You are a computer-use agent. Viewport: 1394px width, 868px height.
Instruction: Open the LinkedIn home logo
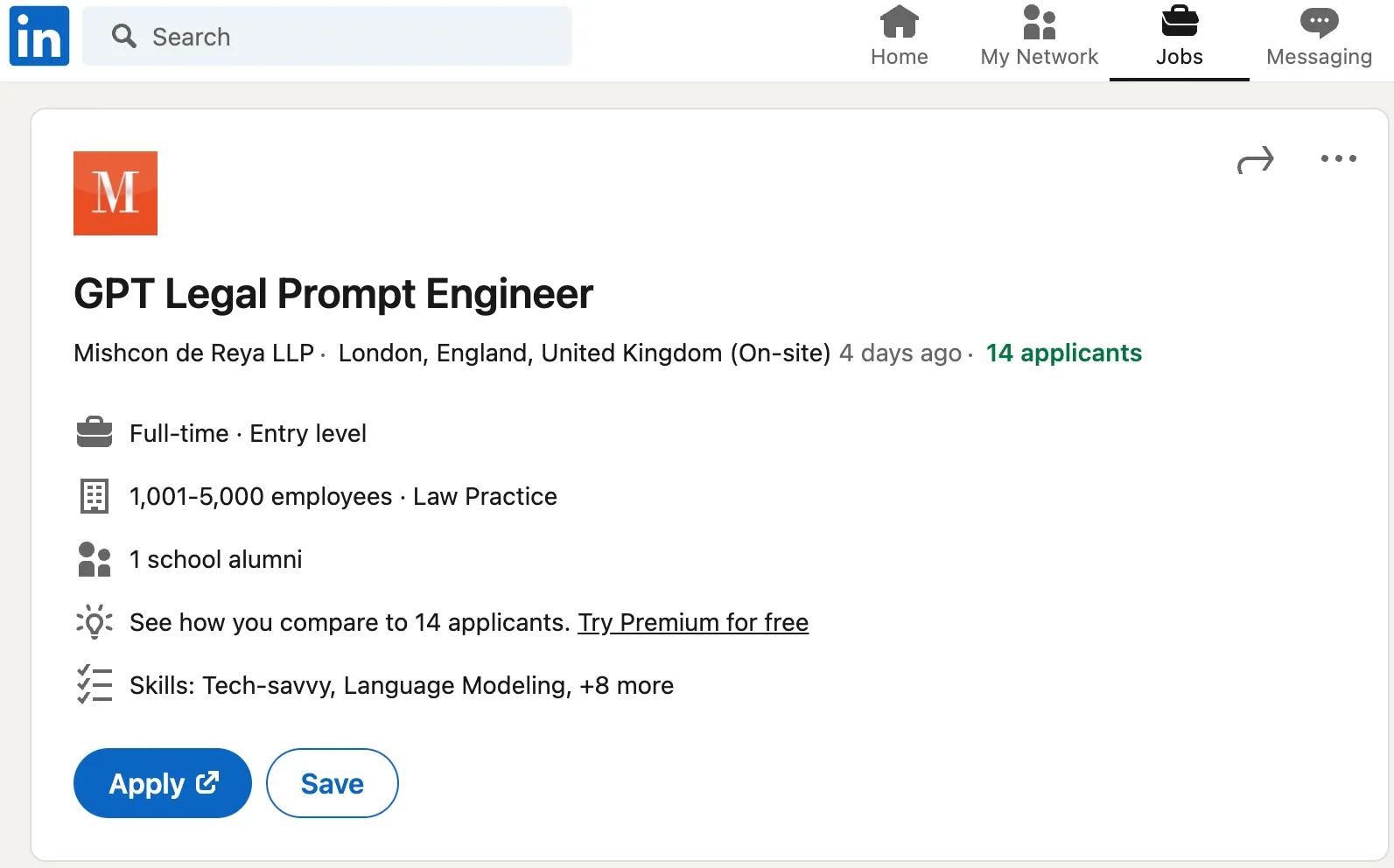click(39, 36)
